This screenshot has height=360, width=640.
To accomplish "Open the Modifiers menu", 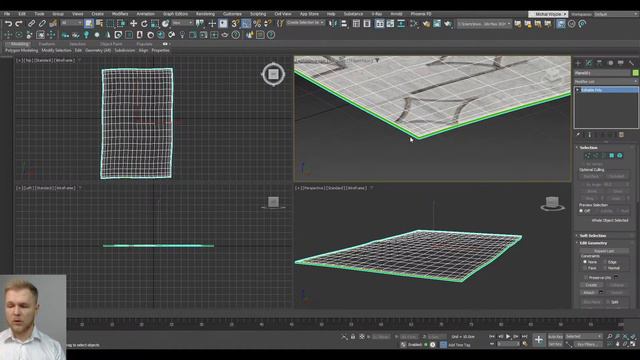I will click(120, 14).
